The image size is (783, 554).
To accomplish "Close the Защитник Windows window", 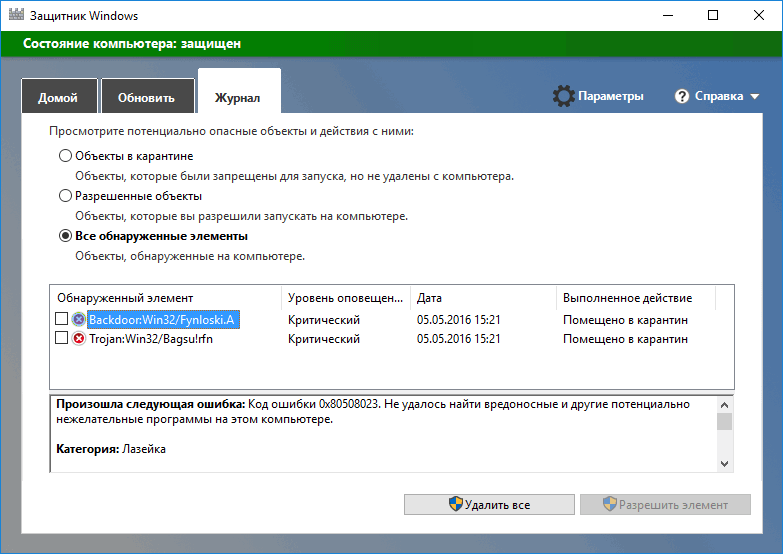I will 759,15.
